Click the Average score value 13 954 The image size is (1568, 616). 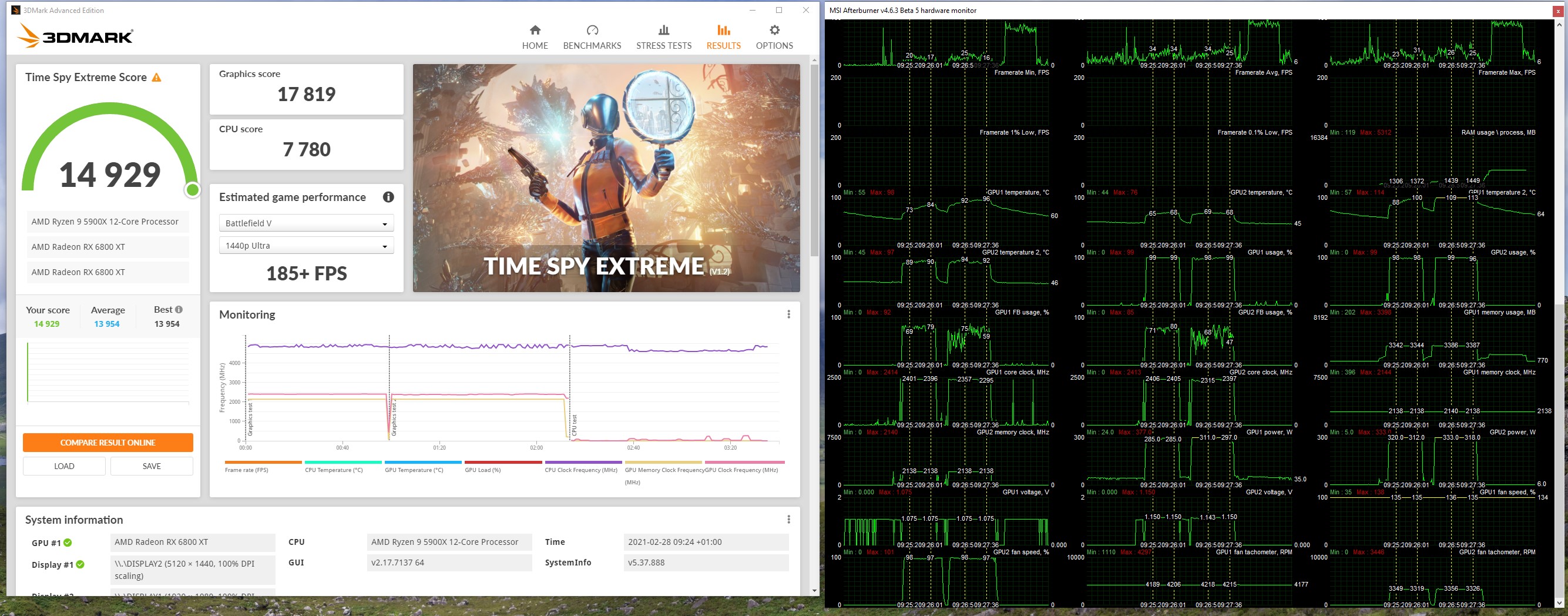106,324
